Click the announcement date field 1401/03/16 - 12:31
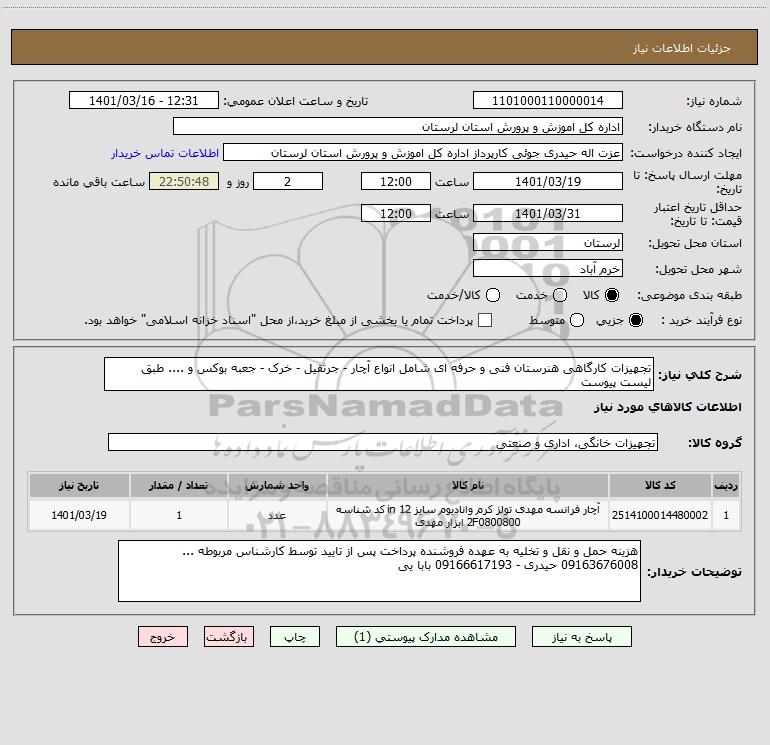The width and height of the screenshot is (770, 745). (x=144, y=101)
